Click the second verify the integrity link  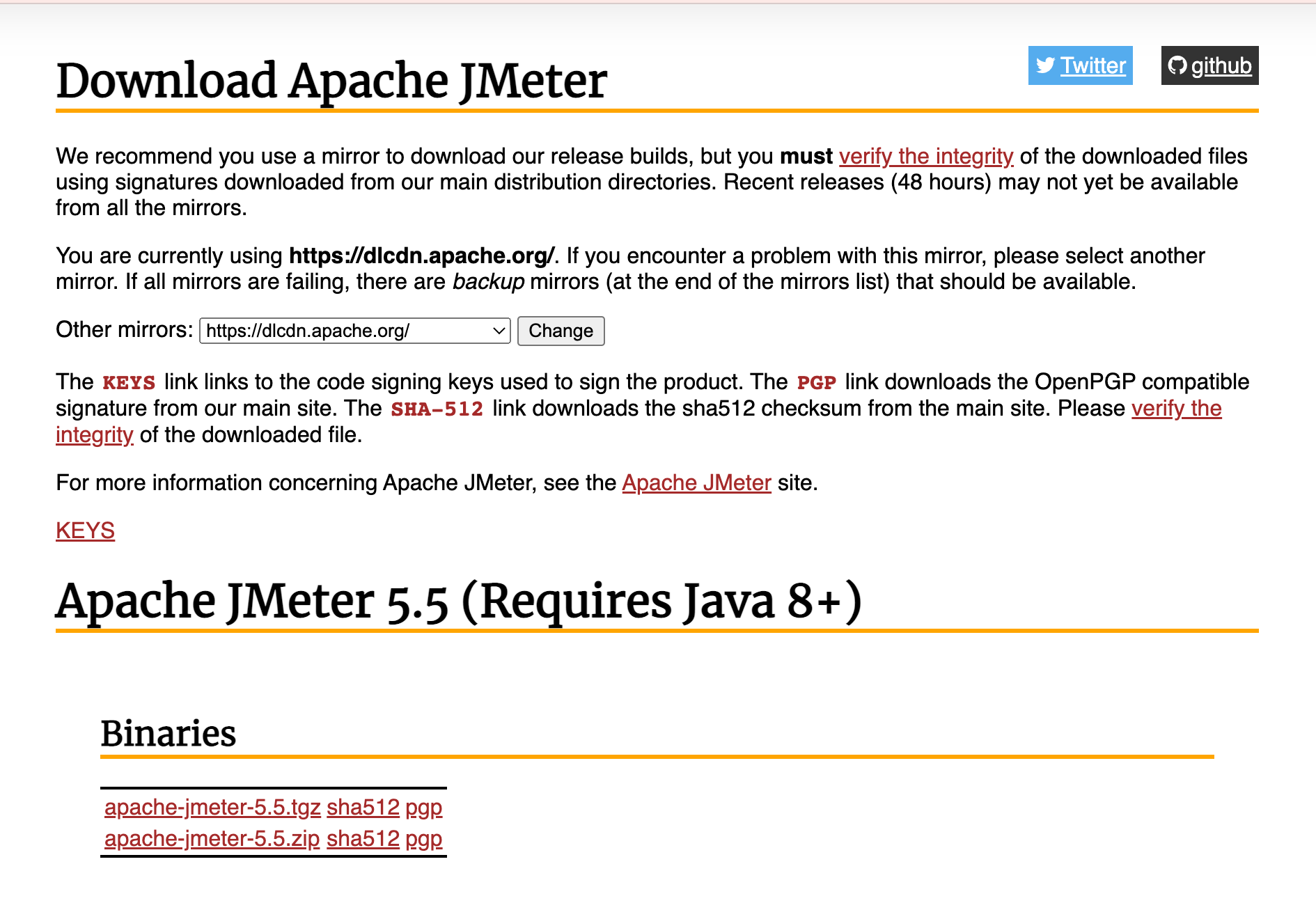1176,409
